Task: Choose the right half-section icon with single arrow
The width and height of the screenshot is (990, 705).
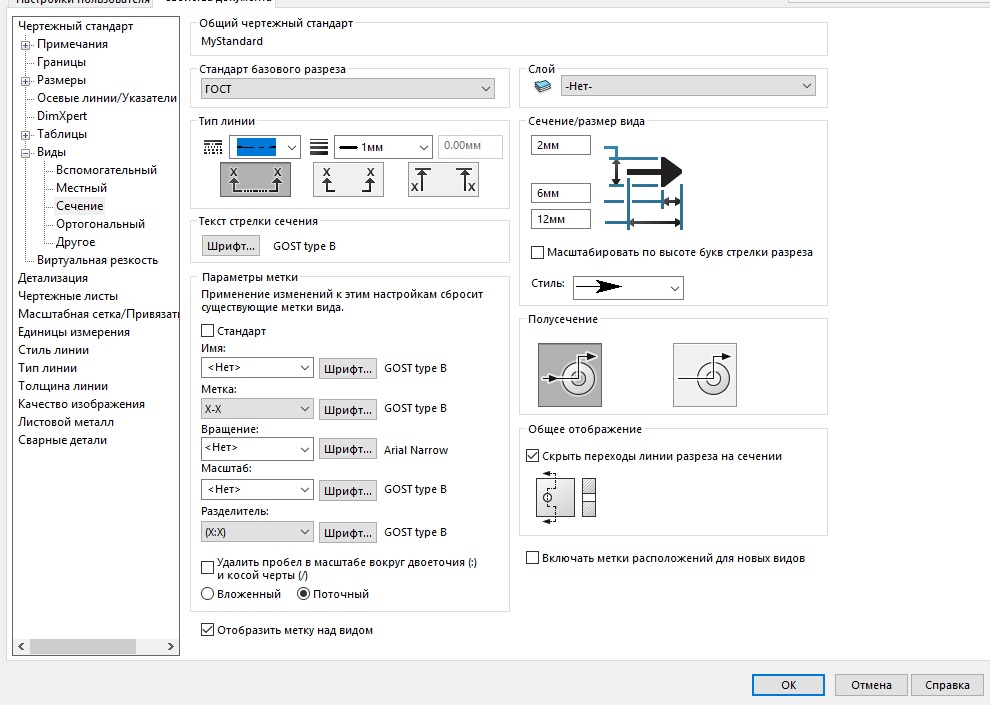Action: click(x=704, y=375)
